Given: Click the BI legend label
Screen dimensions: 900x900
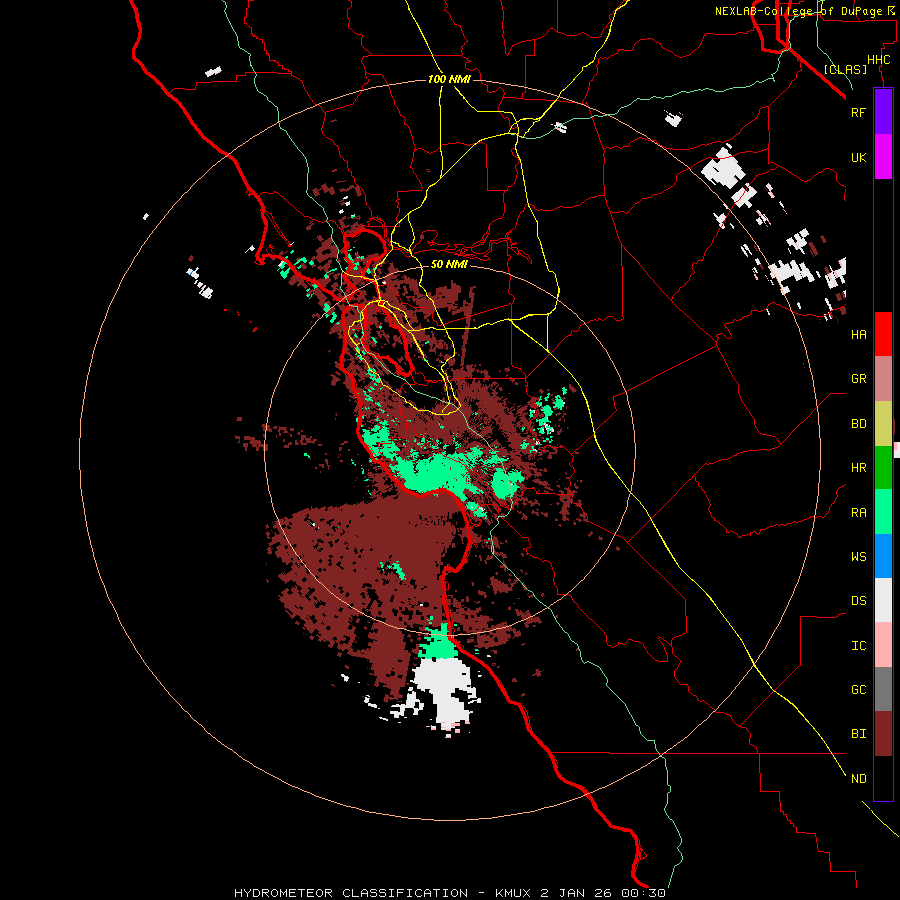Looking at the screenshot, I should (x=858, y=734).
